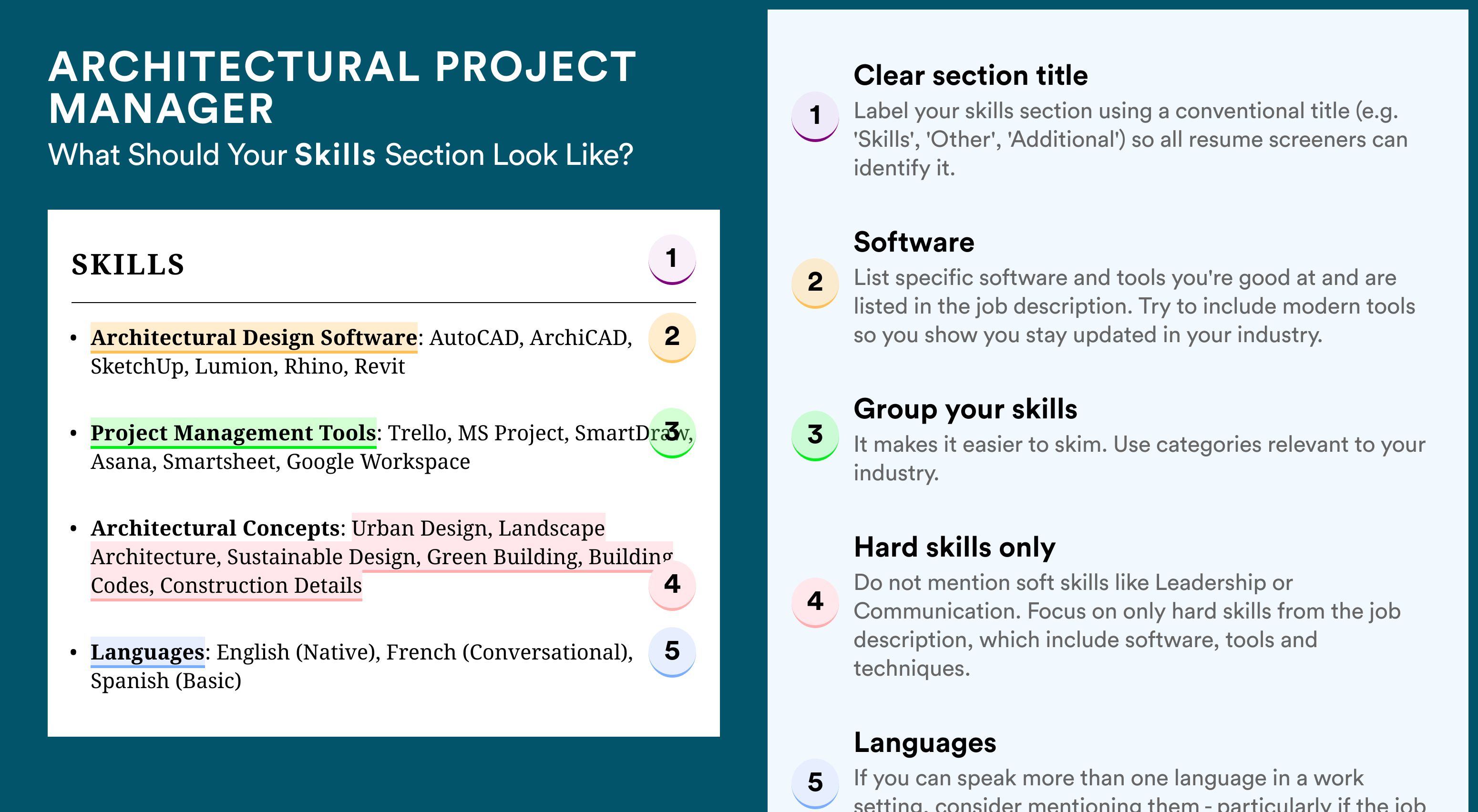The image size is (1478, 812).
Task: Click the SKILLS section title
Action: point(127,265)
